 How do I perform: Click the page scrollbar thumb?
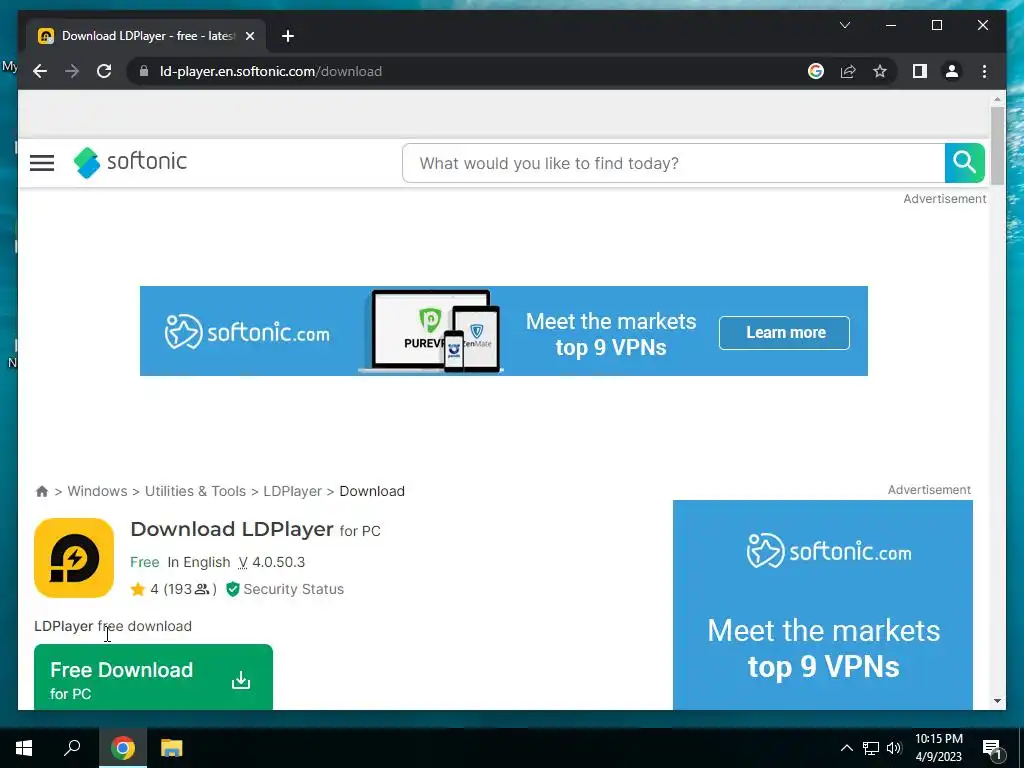coord(997,145)
